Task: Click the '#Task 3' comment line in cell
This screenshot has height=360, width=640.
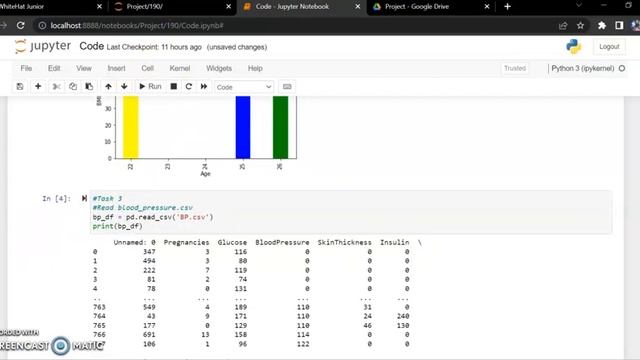Action: pyautogui.click(x=107, y=198)
